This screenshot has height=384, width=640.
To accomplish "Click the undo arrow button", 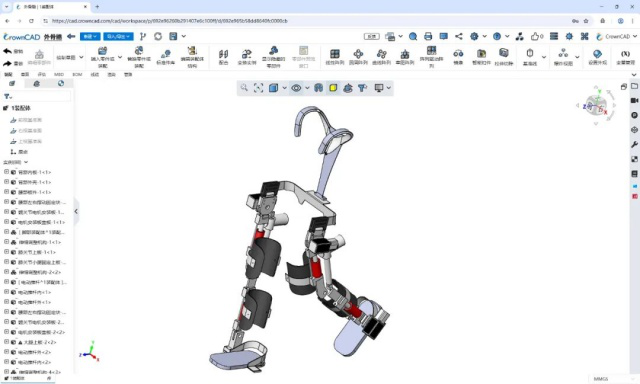I will (x=7, y=51).
